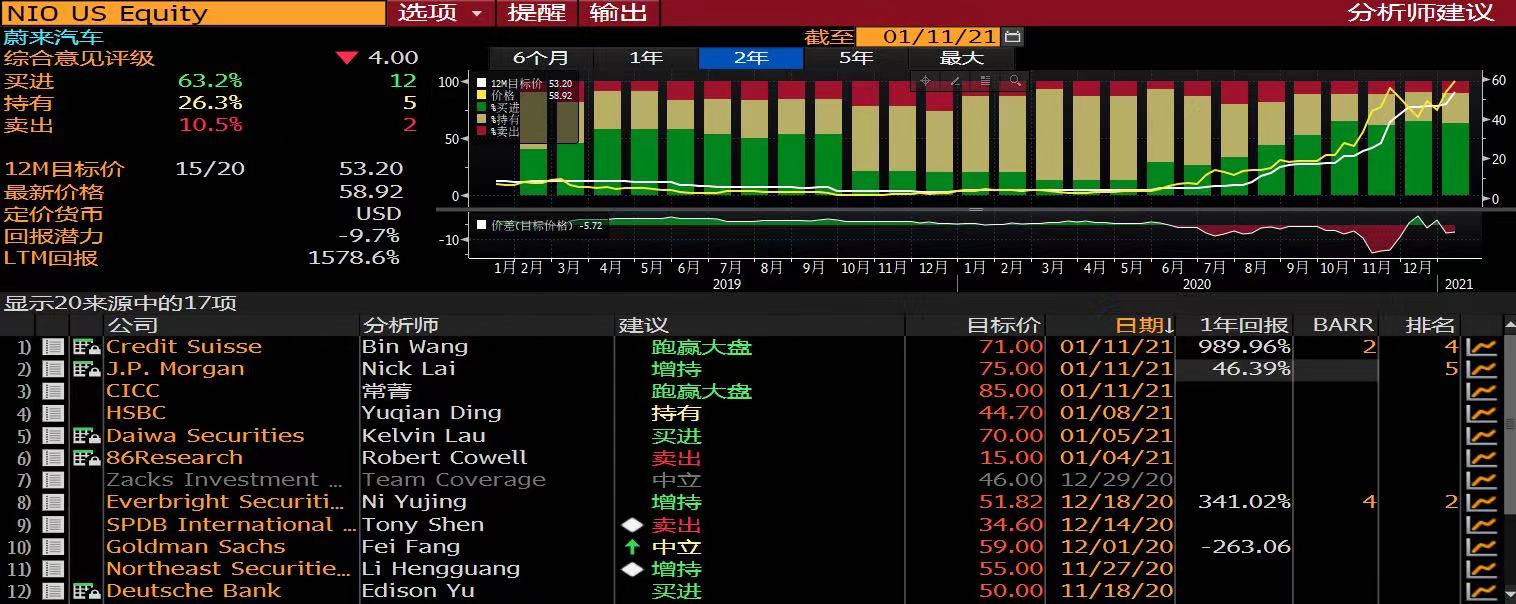Open the chart icon for HSBC row
This screenshot has width=1516, height=604.
pyautogui.click(x=1481, y=413)
